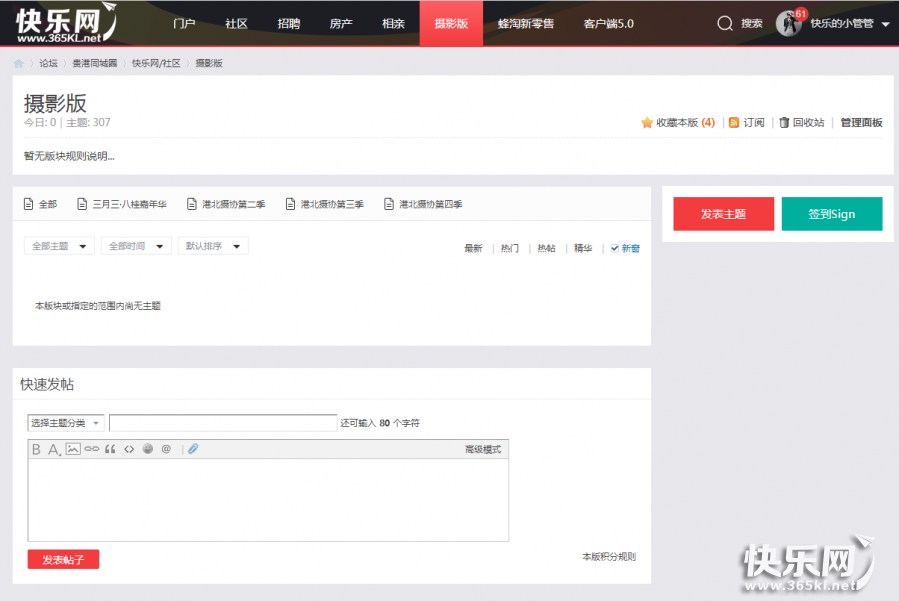Go to home via breadcrumb house icon
899x601 pixels.
[18, 63]
